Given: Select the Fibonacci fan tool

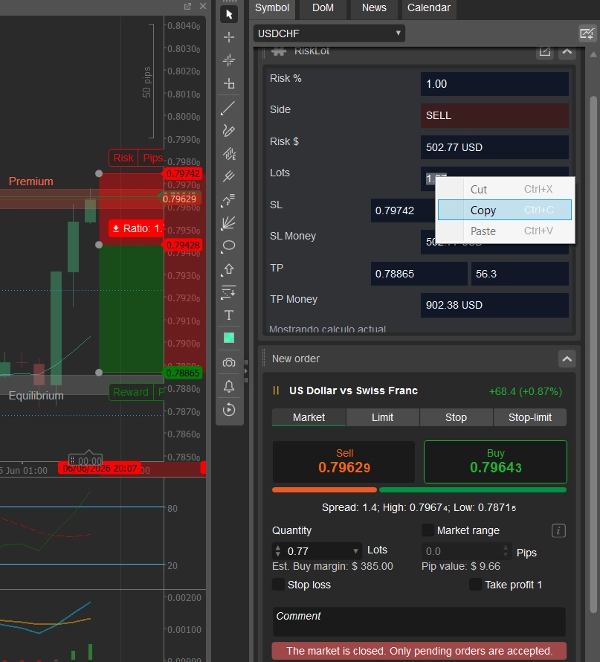Looking at the screenshot, I should pyautogui.click(x=228, y=222).
